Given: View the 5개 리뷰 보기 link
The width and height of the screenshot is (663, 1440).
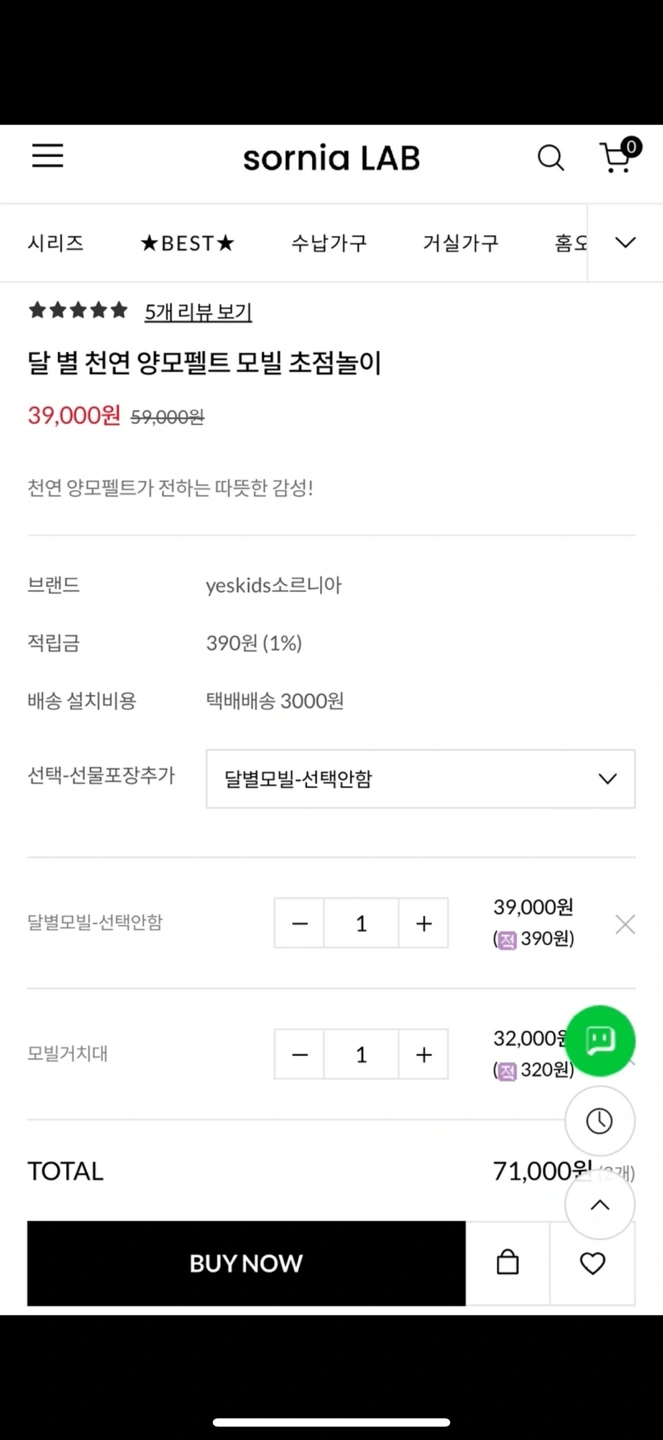Looking at the screenshot, I should point(198,312).
